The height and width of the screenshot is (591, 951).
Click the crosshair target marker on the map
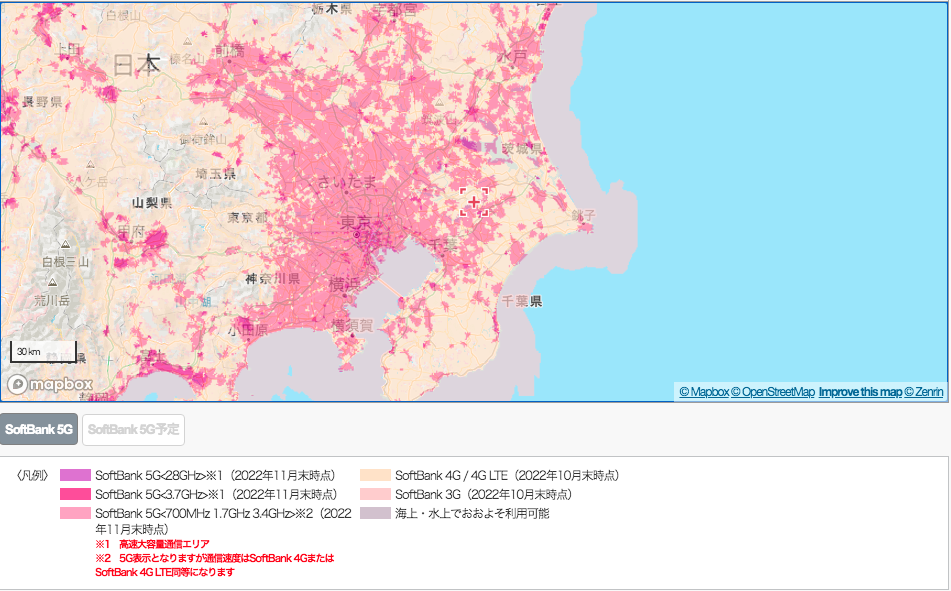pos(474,202)
